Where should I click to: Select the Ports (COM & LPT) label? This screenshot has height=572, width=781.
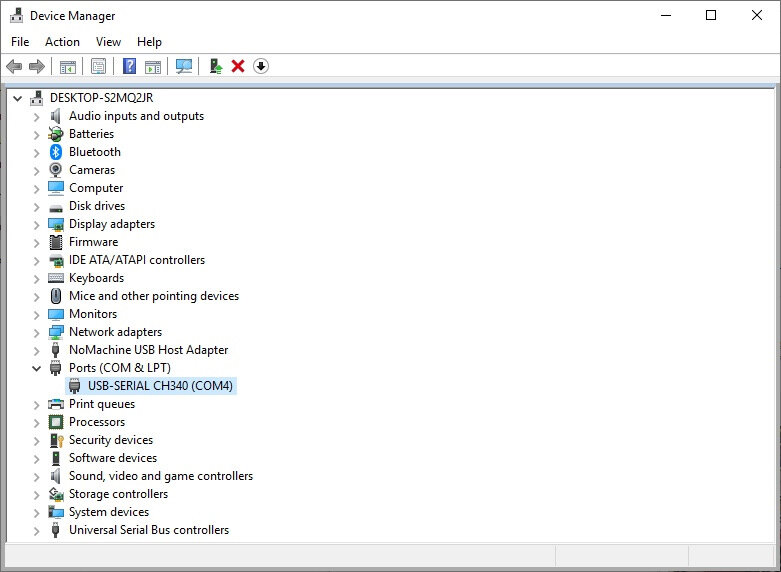click(120, 368)
